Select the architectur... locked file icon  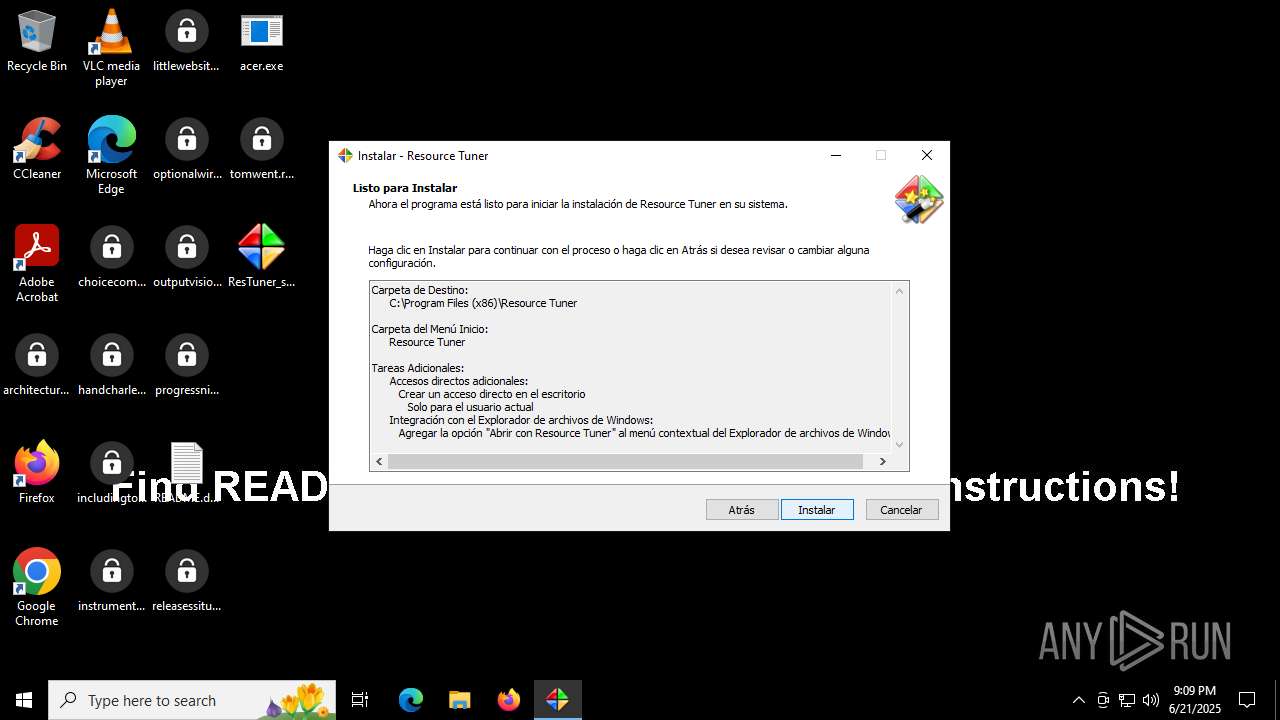pos(37,366)
